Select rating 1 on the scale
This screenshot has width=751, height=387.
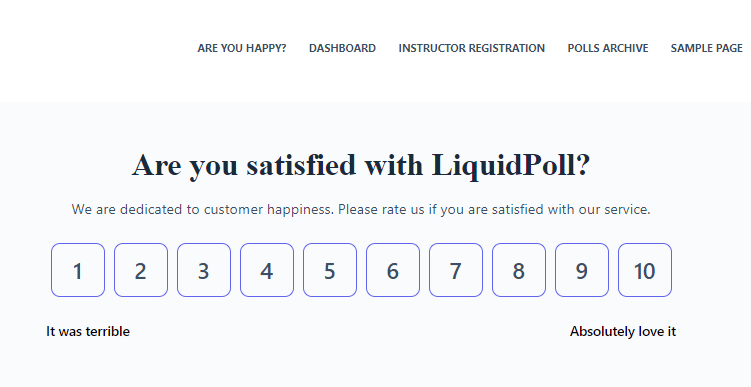(78, 270)
